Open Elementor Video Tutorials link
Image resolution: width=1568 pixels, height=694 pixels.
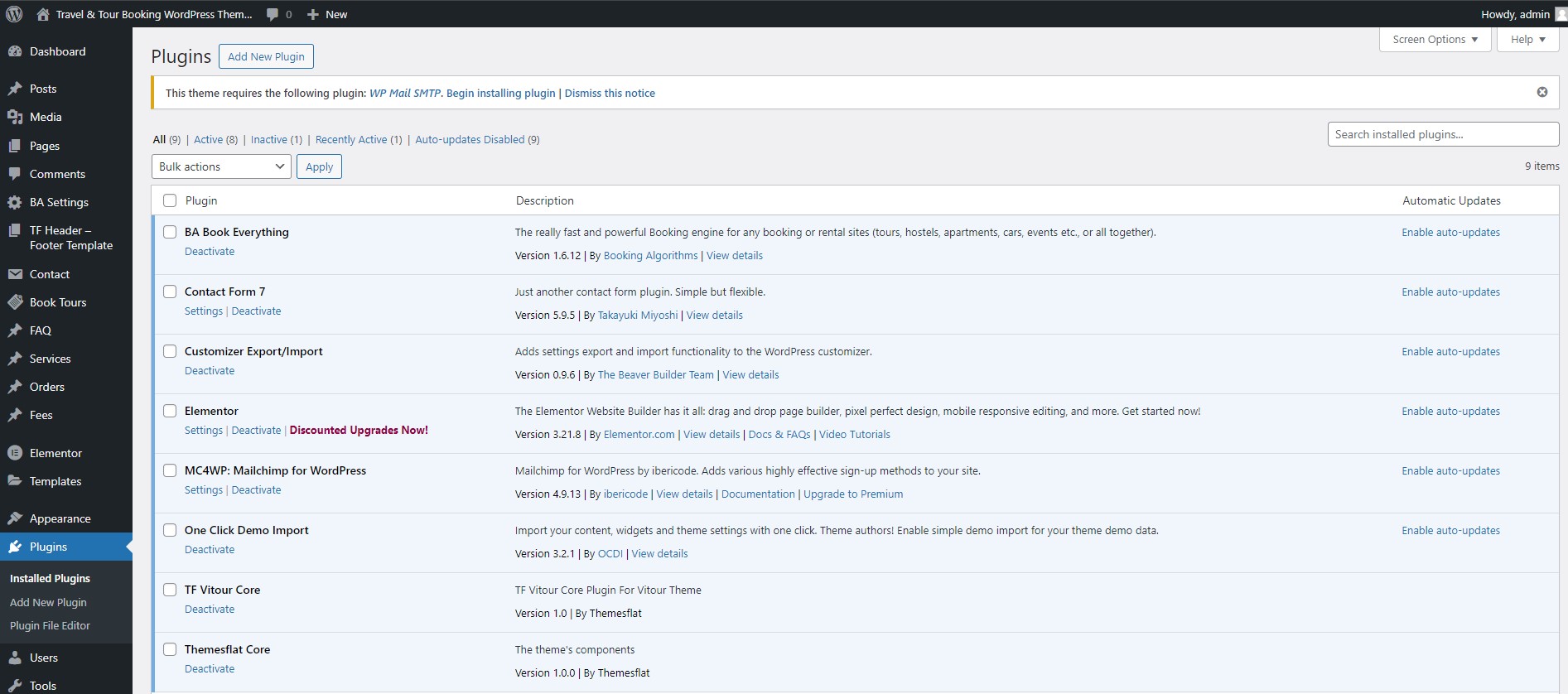pyautogui.click(x=855, y=434)
